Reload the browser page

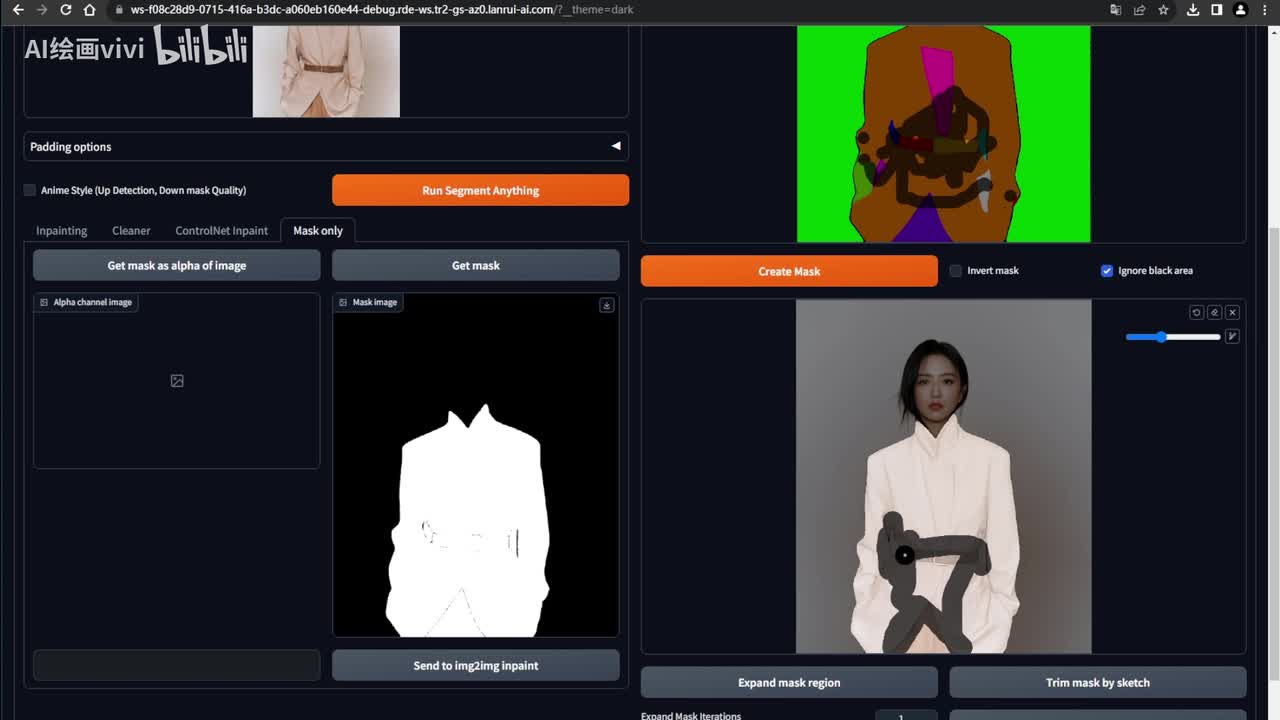pos(66,10)
